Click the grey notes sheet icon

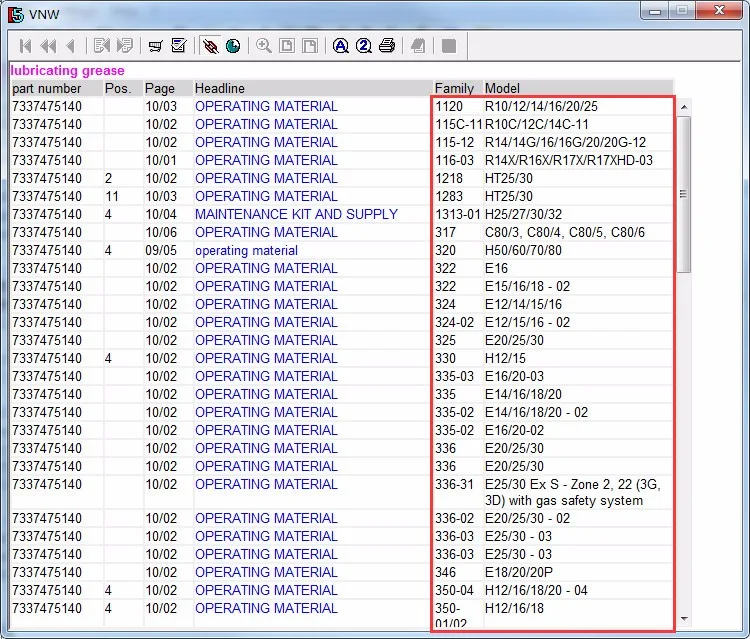click(418, 46)
